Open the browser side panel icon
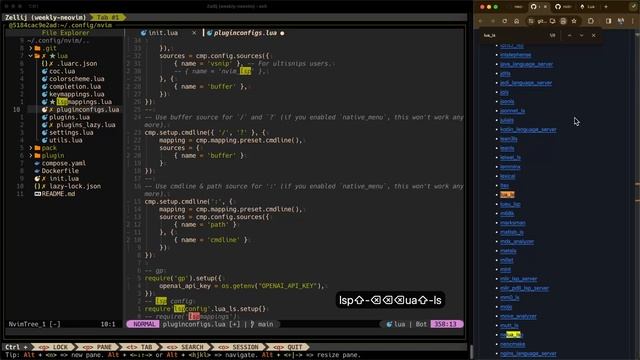 609,21
